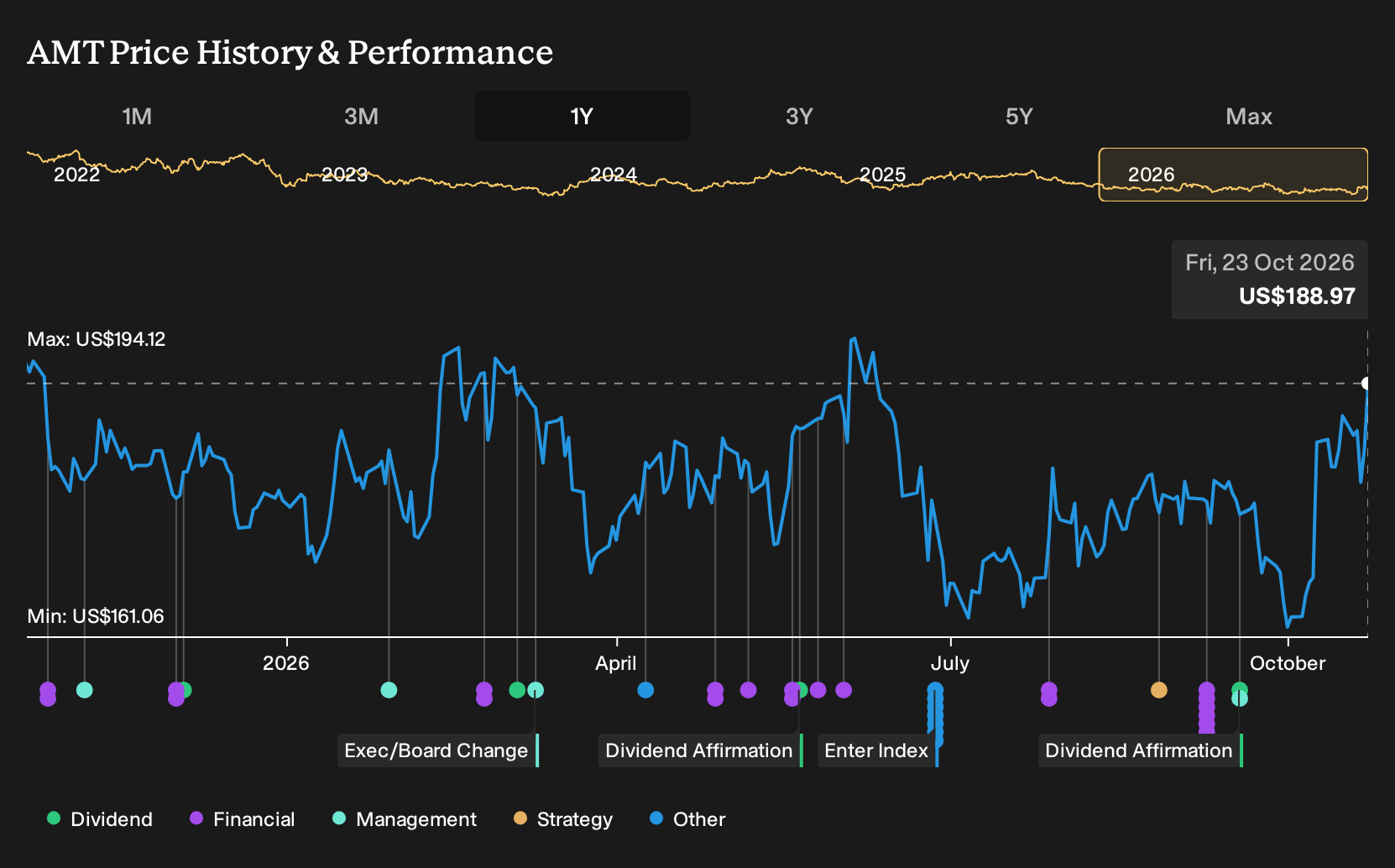Select the 1M time range tab
This screenshot has height=868, width=1395.
pyautogui.click(x=137, y=116)
